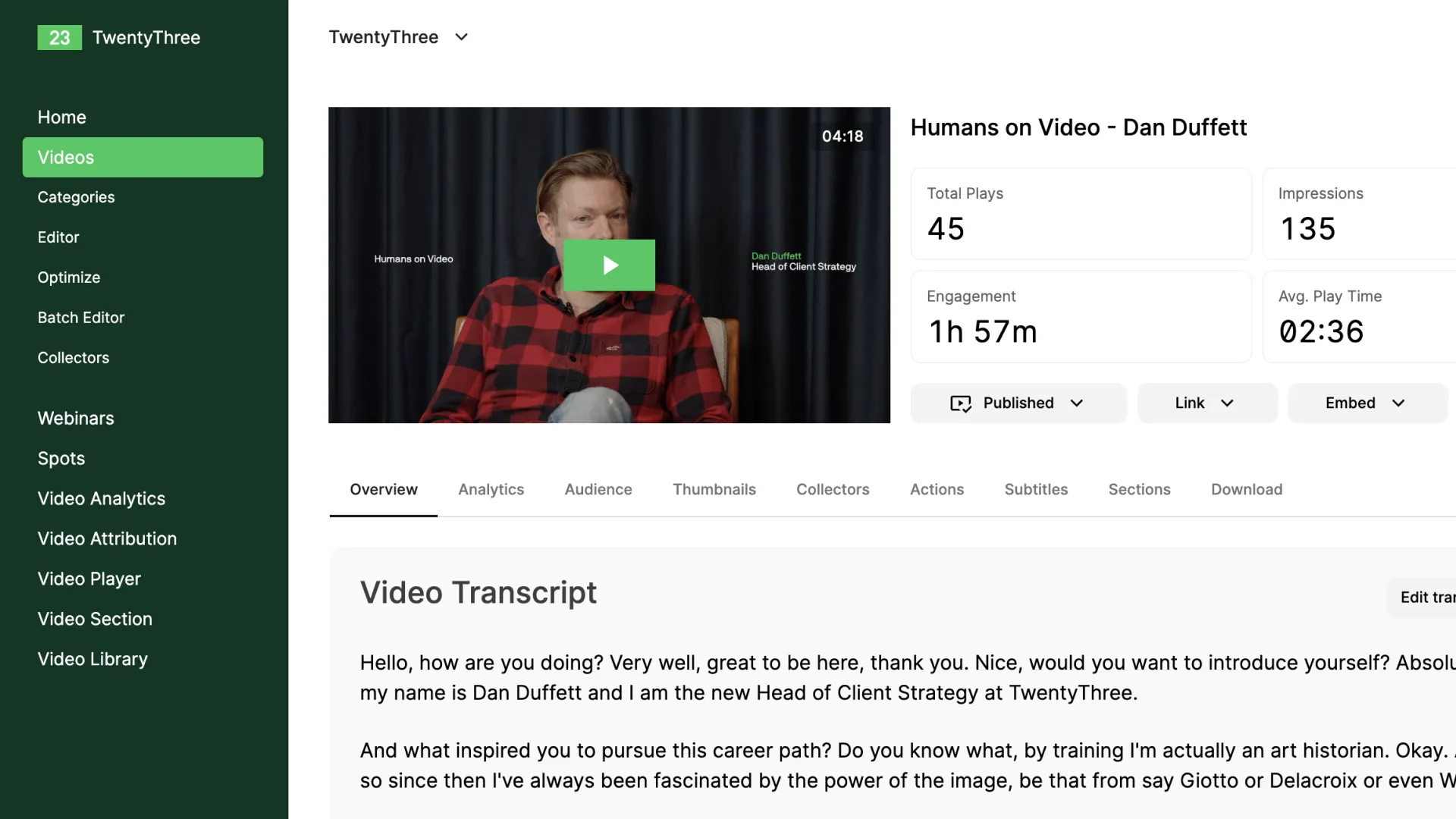Click the Embed button label
The width and height of the screenshot is (1456, 819).
click(1351, 403)
